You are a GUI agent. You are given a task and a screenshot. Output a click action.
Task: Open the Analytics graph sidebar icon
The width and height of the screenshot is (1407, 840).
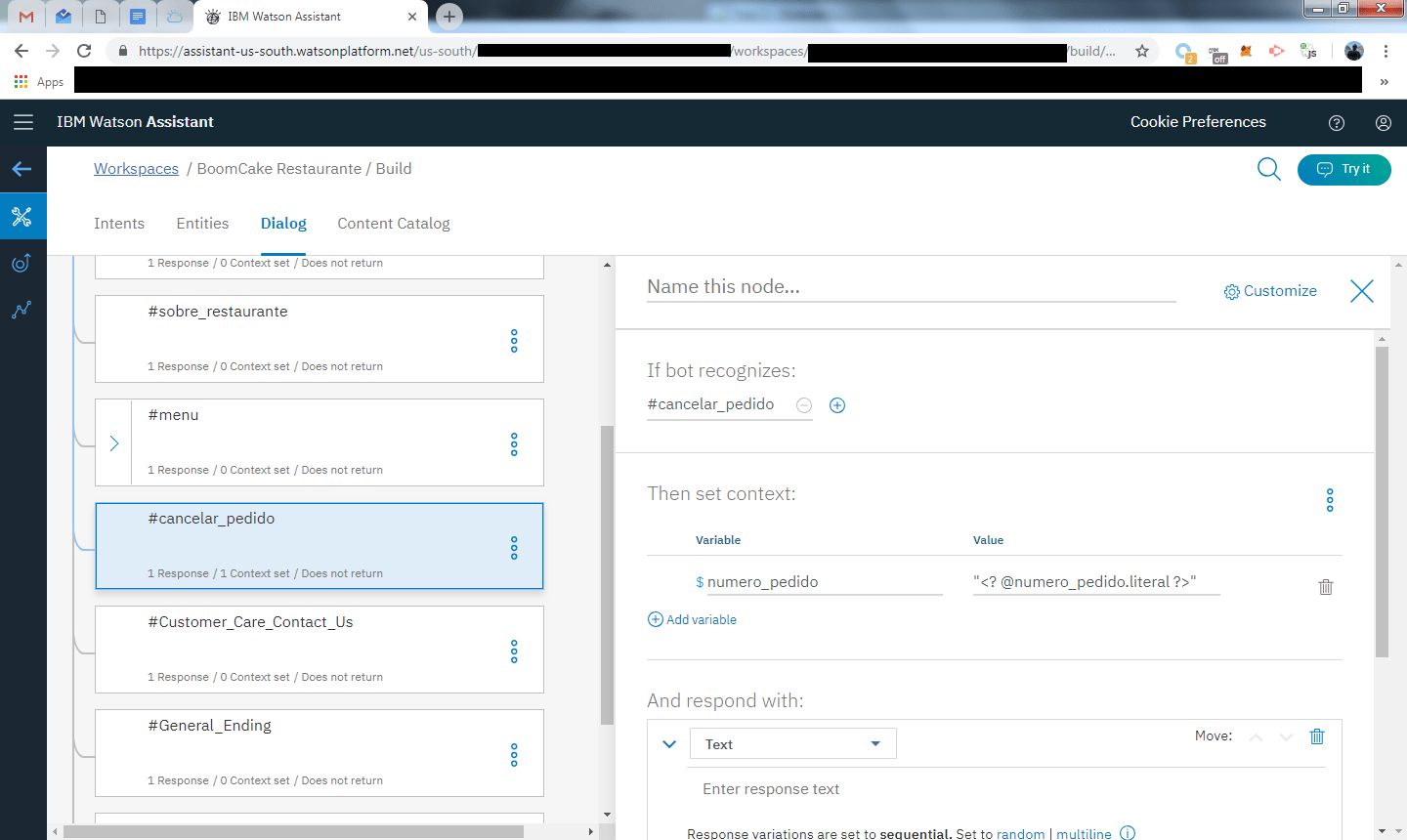[x=21, y=310]
